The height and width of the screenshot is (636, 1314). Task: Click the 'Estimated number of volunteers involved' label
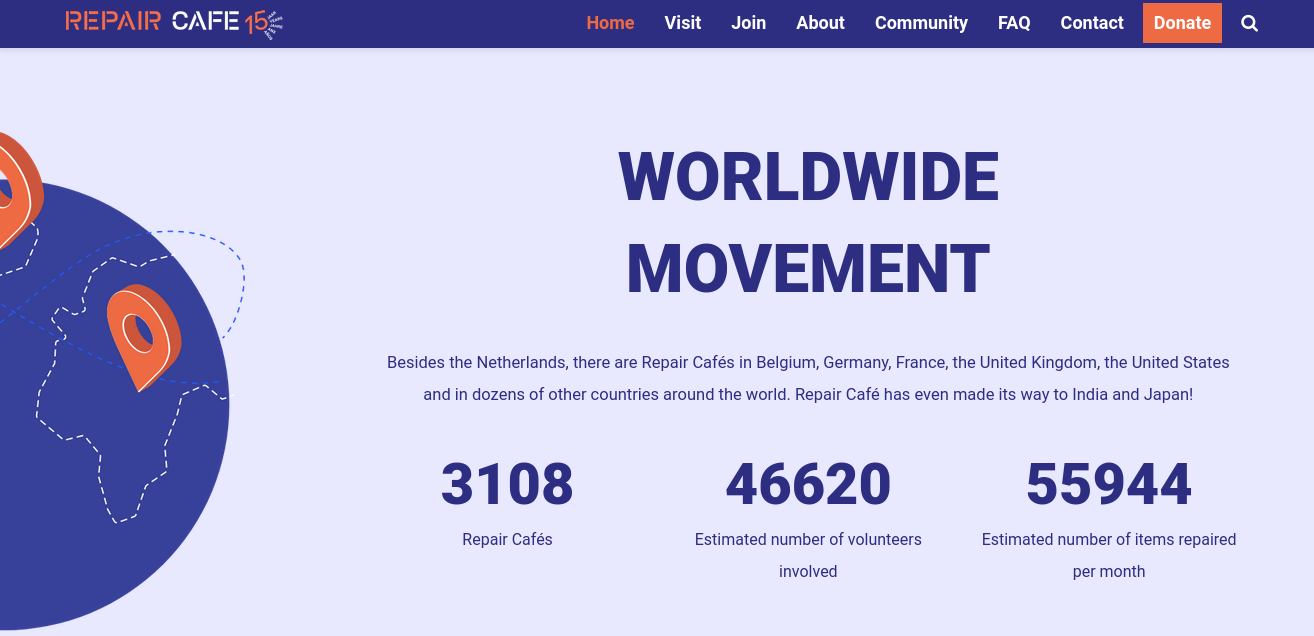point(808,555)
